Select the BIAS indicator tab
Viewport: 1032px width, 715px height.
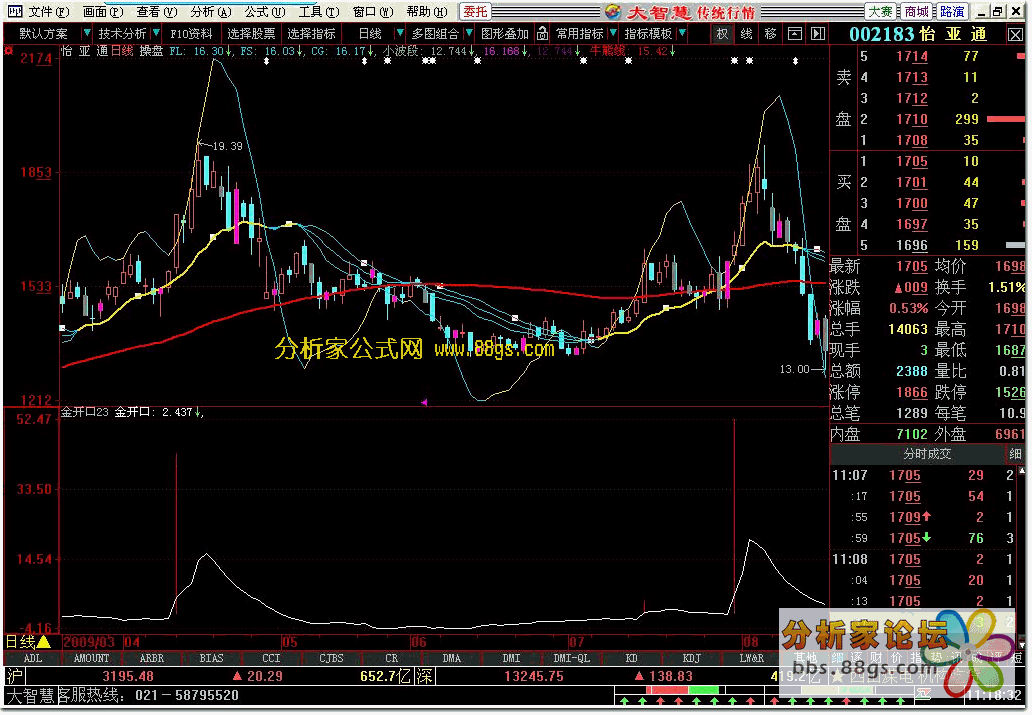pos(211,658)
